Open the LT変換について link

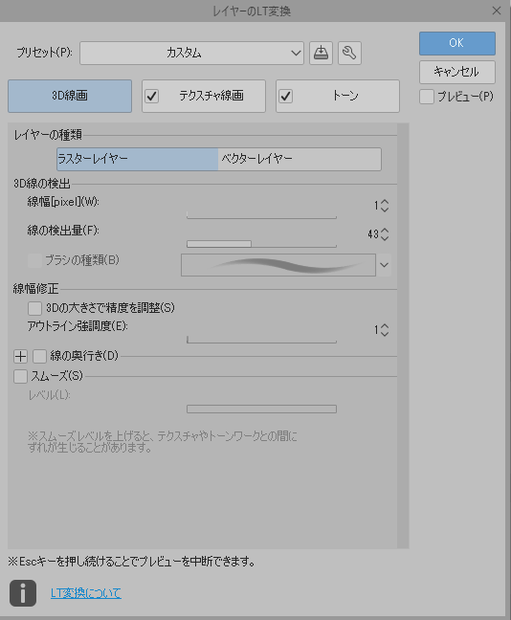pos(86,593)
